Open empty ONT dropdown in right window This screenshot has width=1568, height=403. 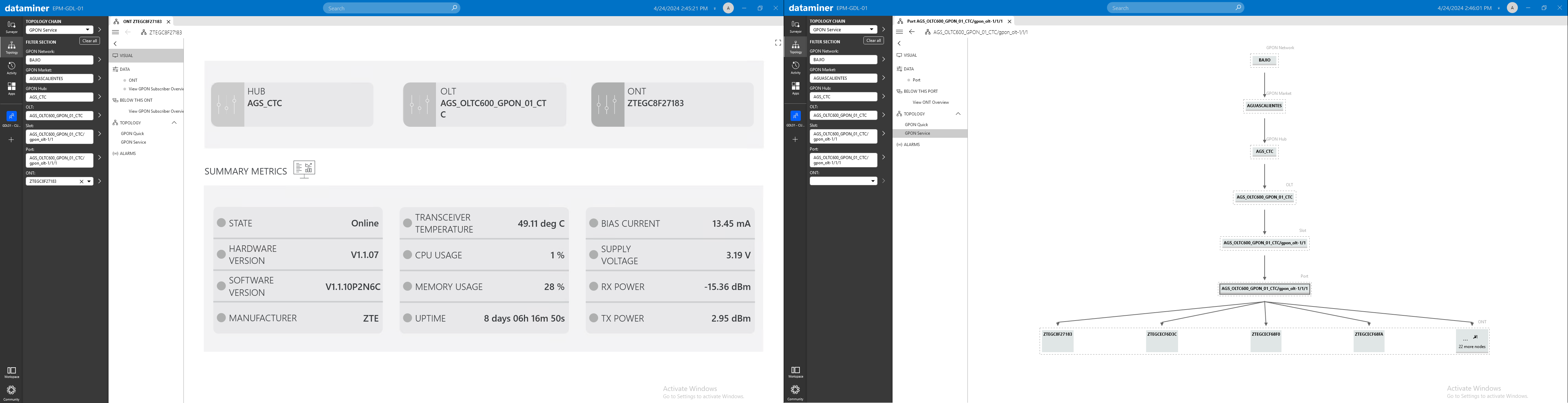pyautogui.click(x=873, y=181)
